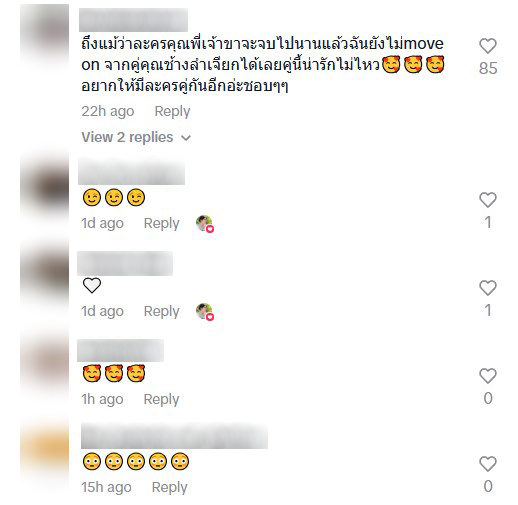Open avatar of the 1h ago commenter
The image size is (518, 505).
[x=45, y=363]
